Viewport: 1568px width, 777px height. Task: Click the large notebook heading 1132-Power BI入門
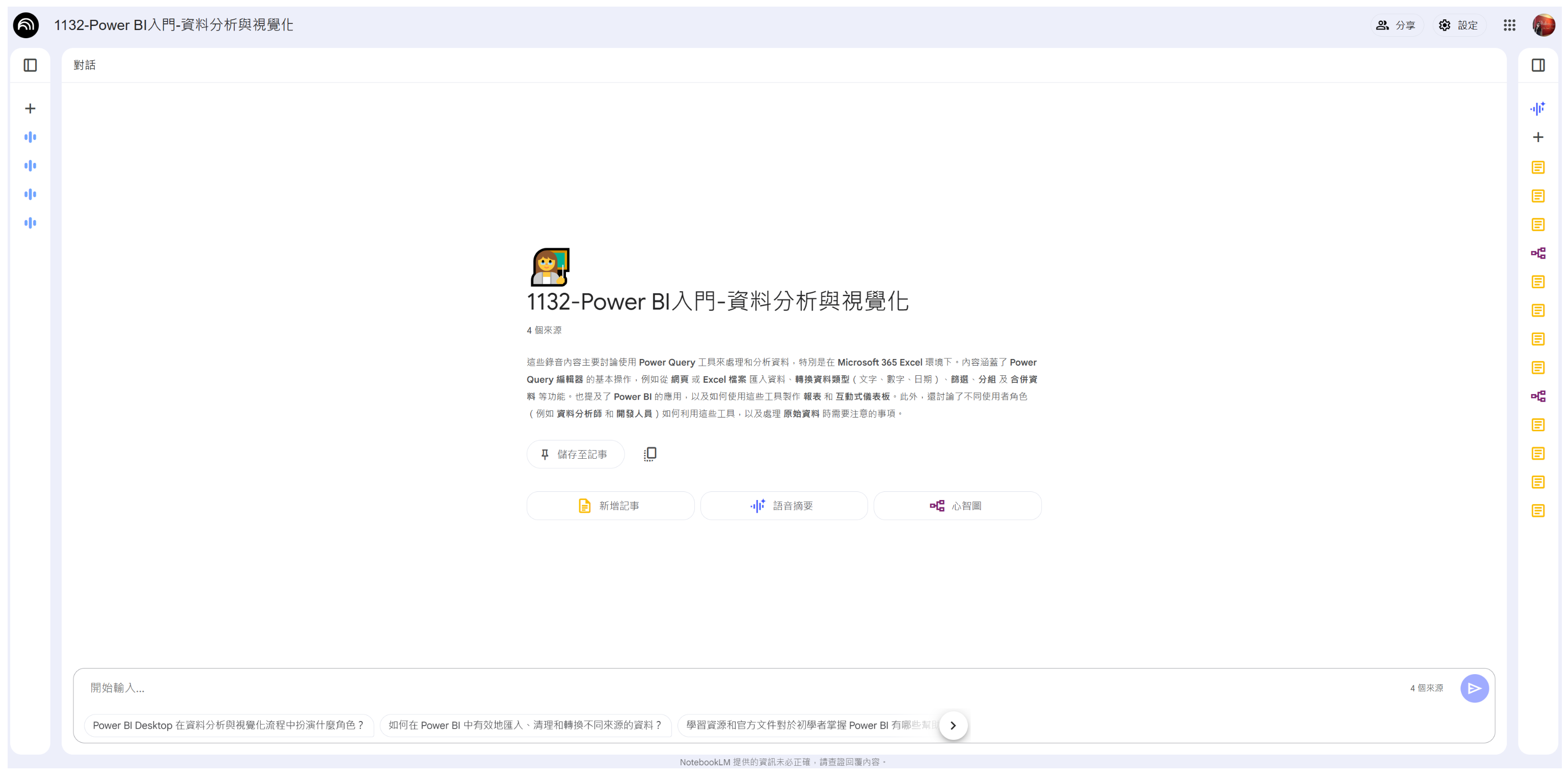tap(718, 302)
